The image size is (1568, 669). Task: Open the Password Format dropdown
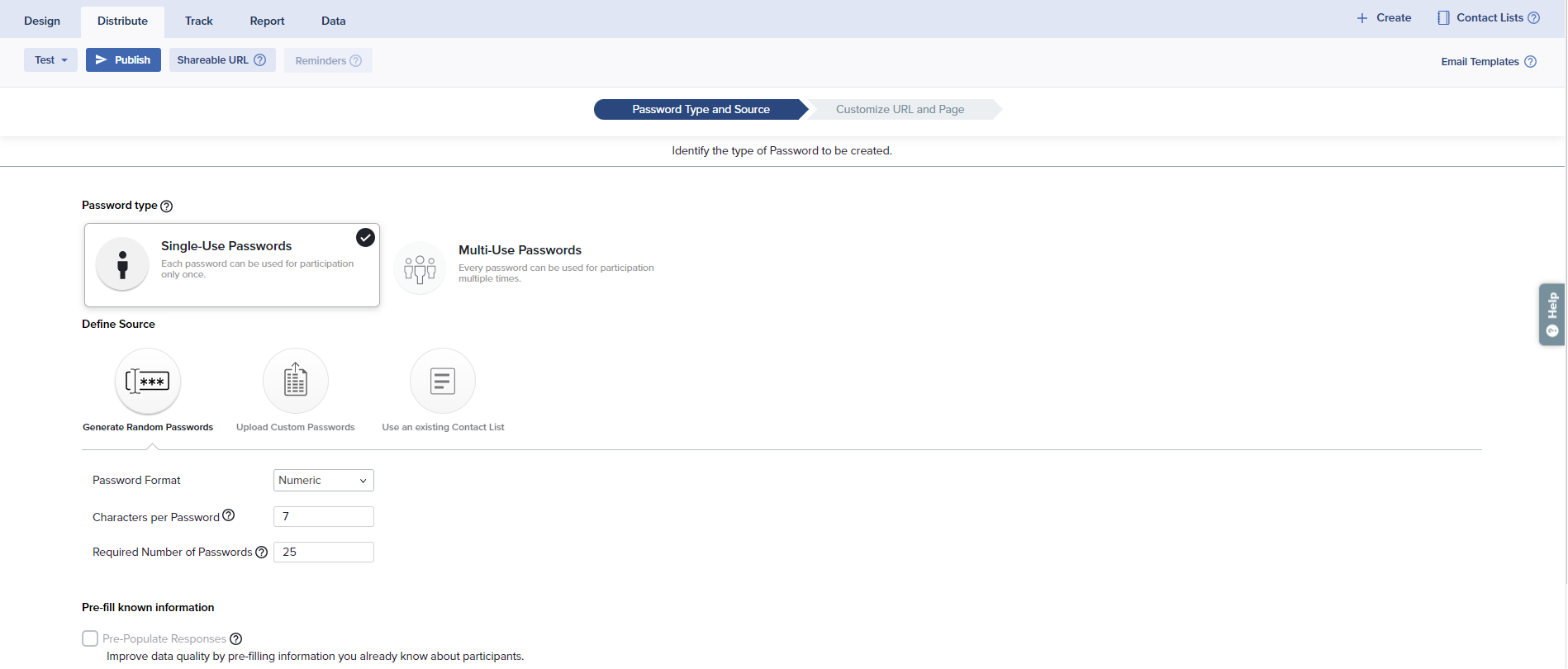323,481
